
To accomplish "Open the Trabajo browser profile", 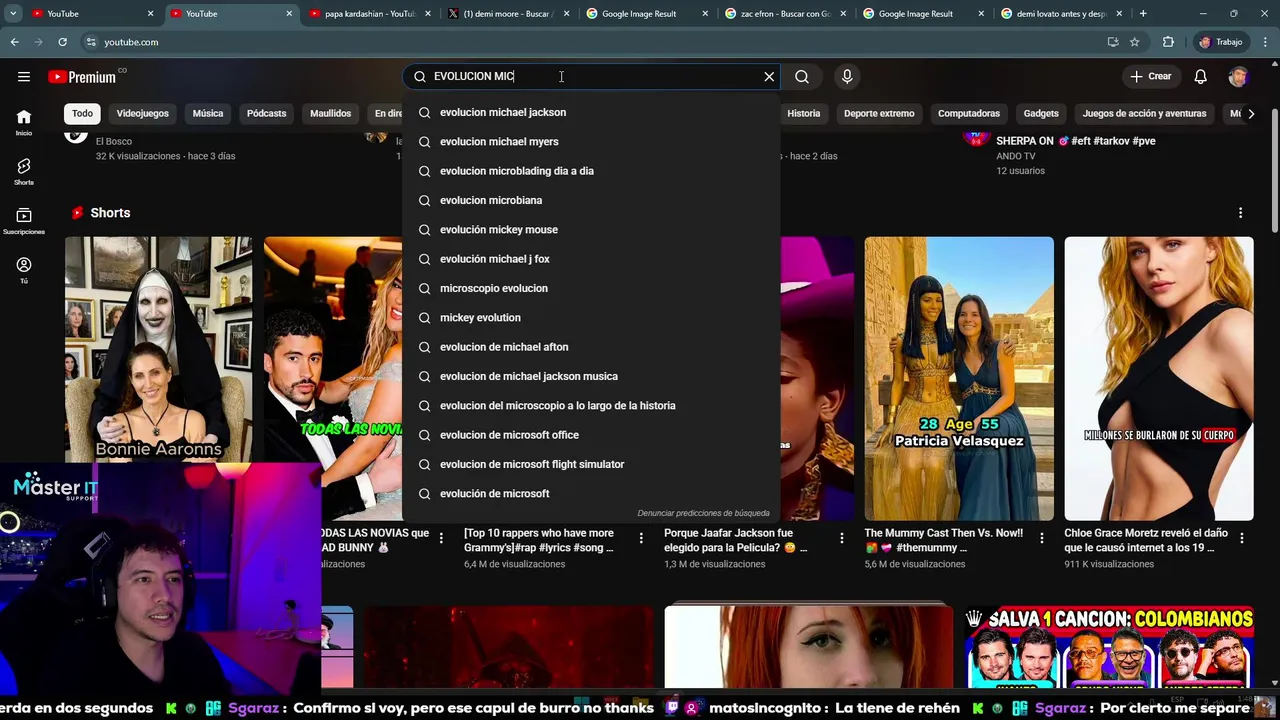I will [1220, 42].
